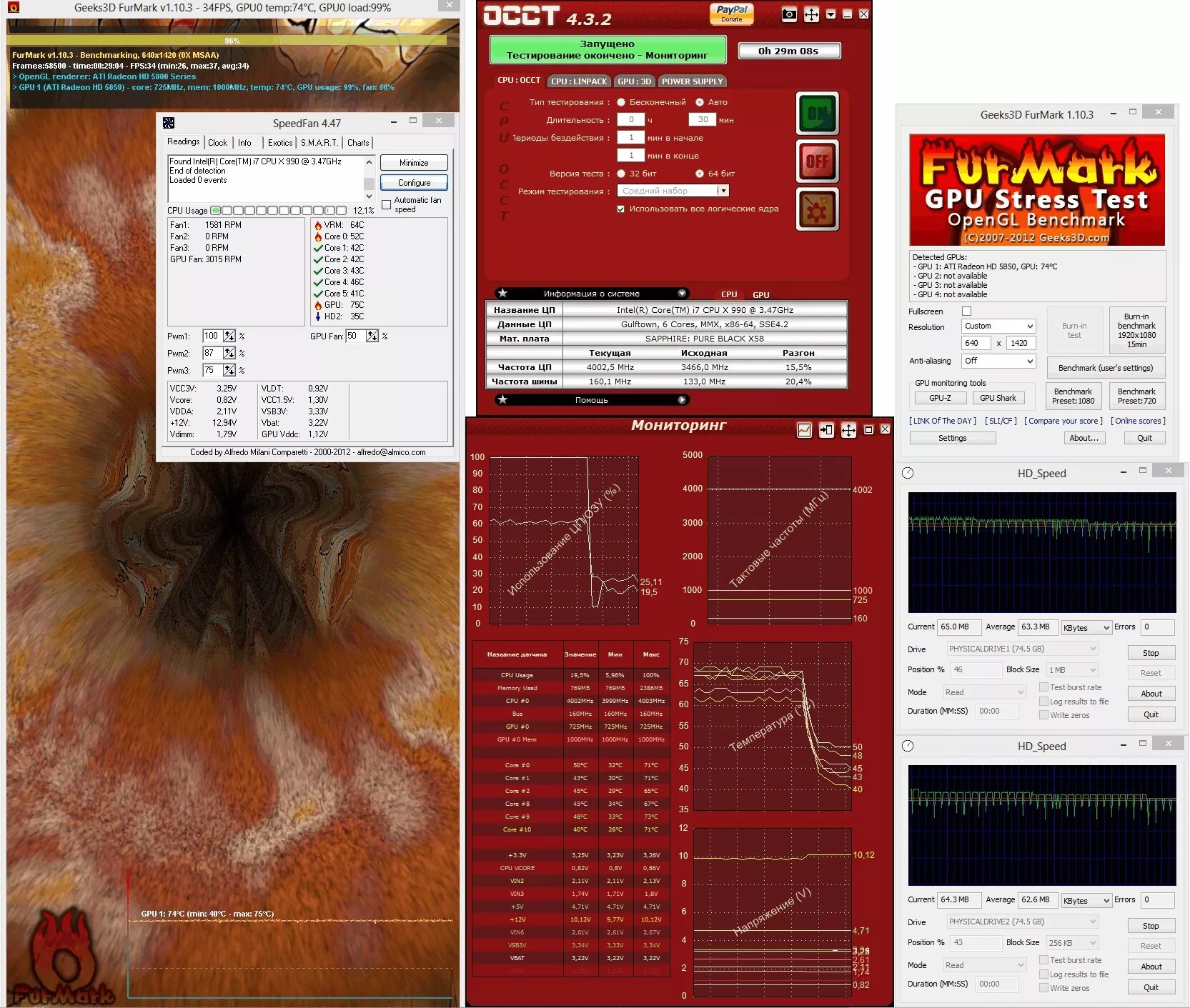
Task: Open the Charts tab in SpeedFan
Action: point(358,143)
